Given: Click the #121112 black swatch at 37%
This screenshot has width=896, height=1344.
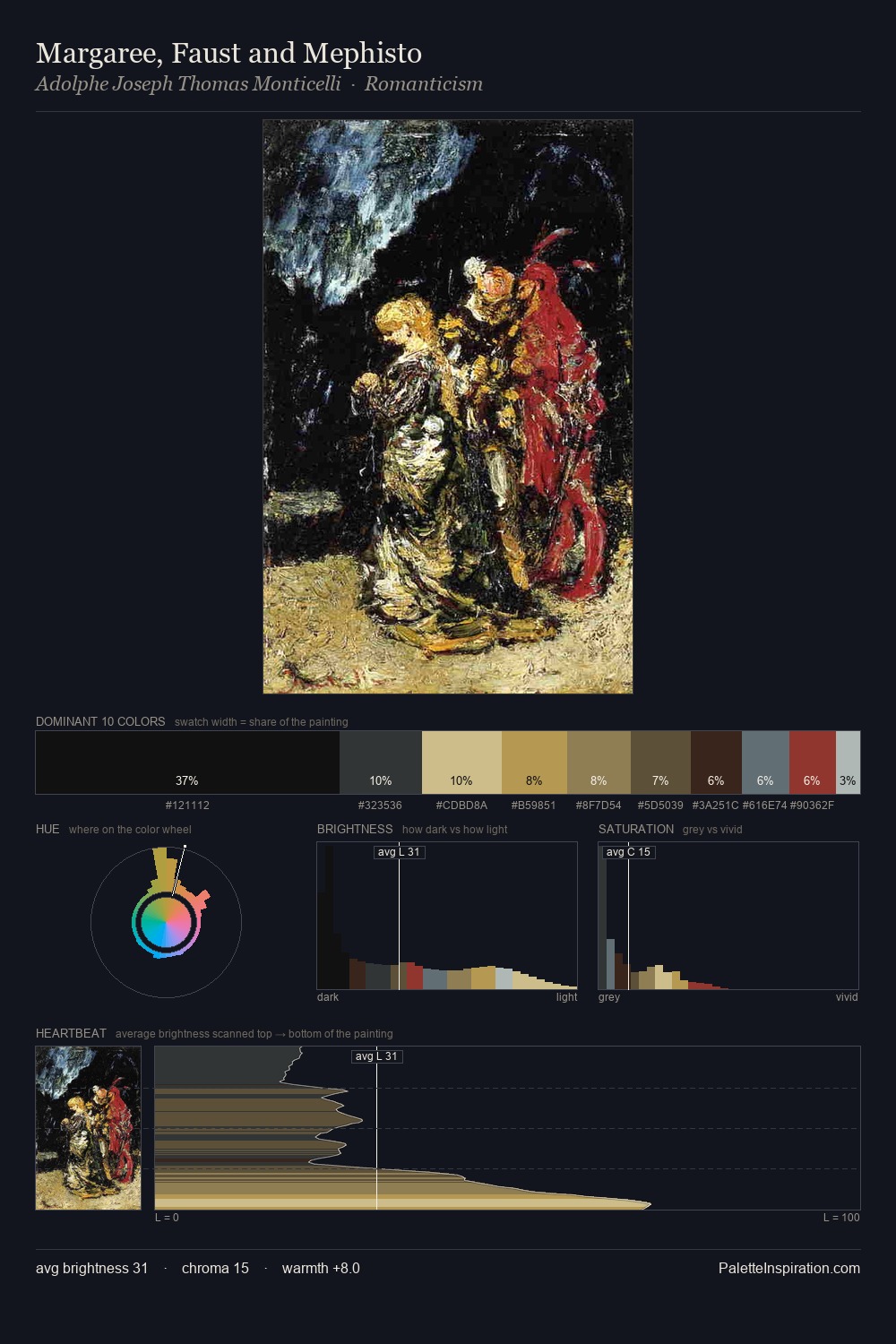Looking at the screenshot, I should (187, 762).
